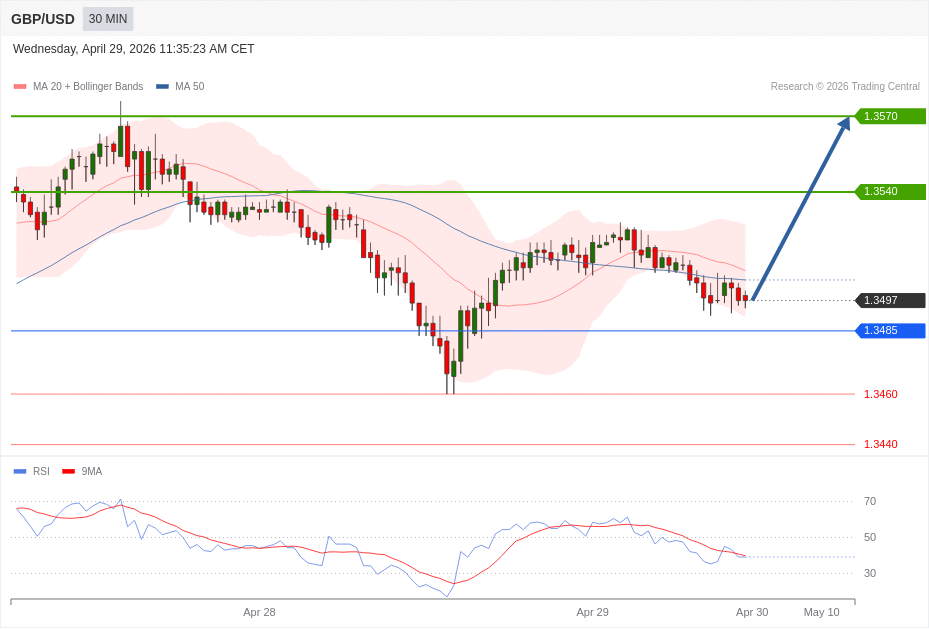
Task: Select the black 1.3497 current price tag
Action: [x=889, y=300]
